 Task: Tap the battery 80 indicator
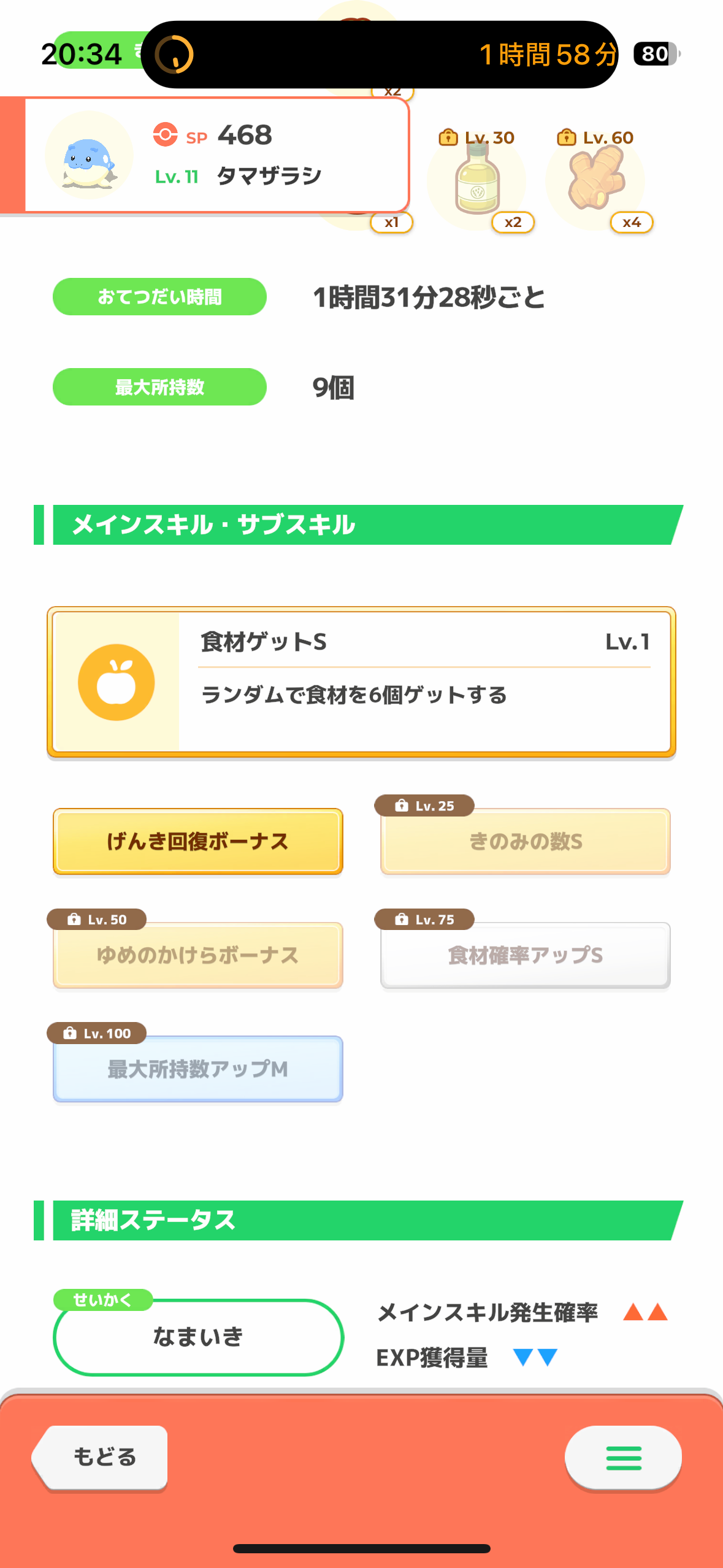(657, 54)
